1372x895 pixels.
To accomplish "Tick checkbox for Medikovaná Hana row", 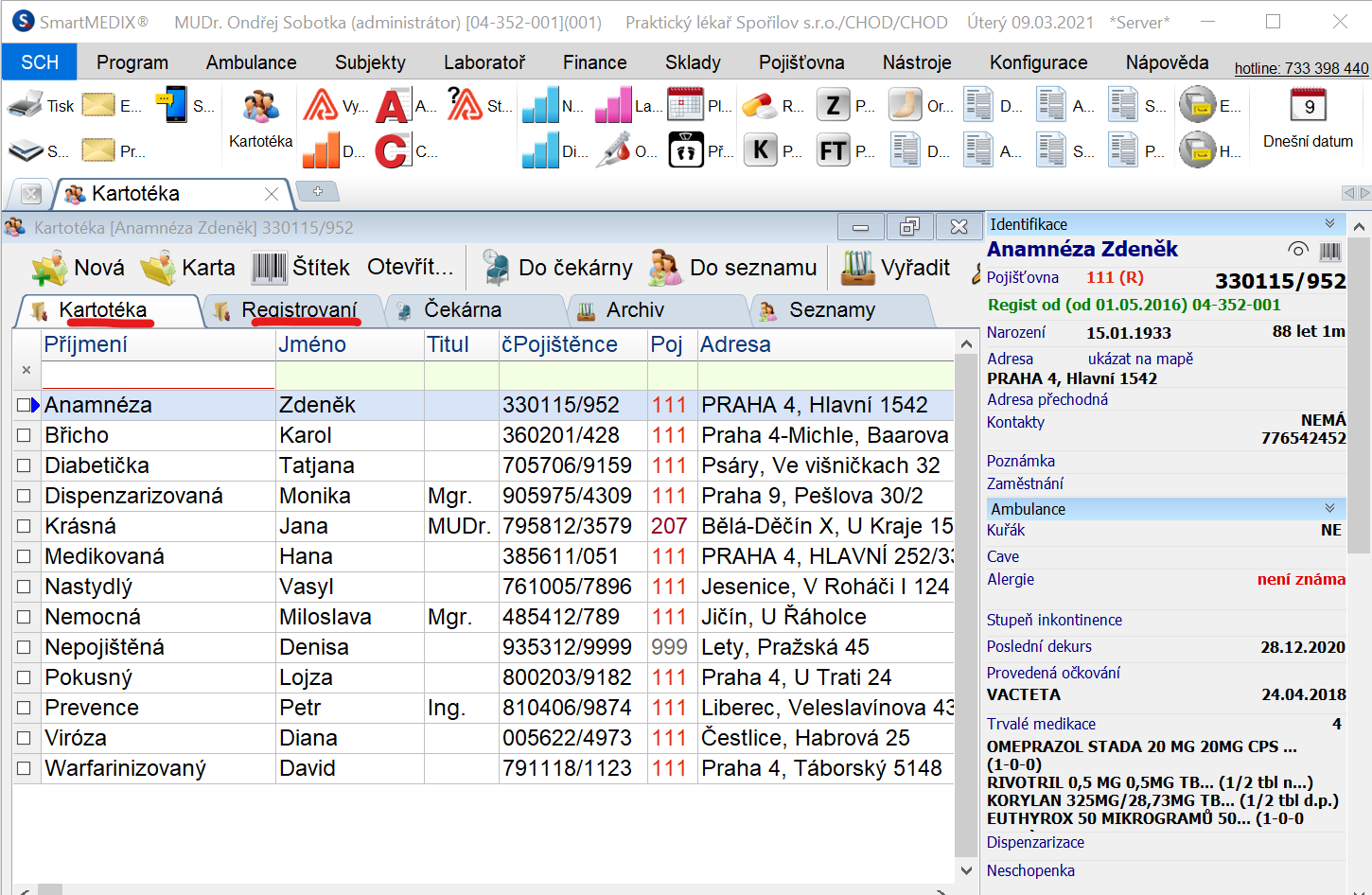I will (24, 556).
